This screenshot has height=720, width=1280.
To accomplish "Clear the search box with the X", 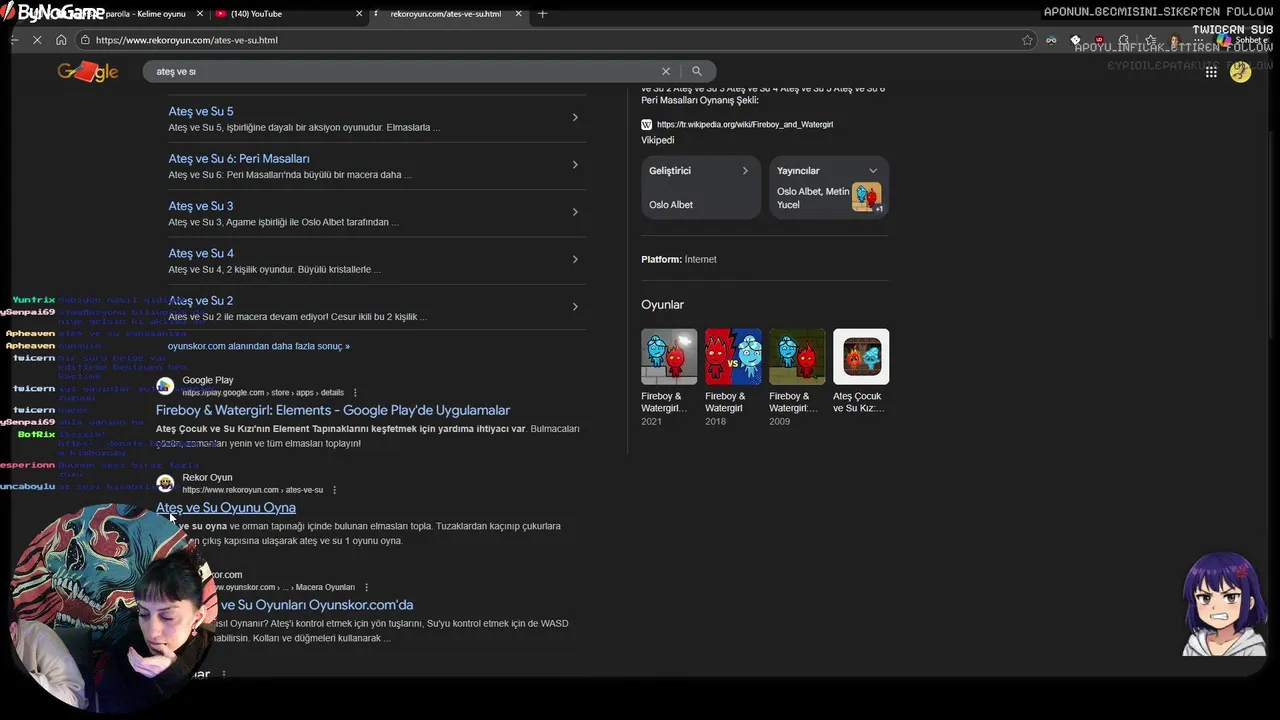I will pos(666,71).
